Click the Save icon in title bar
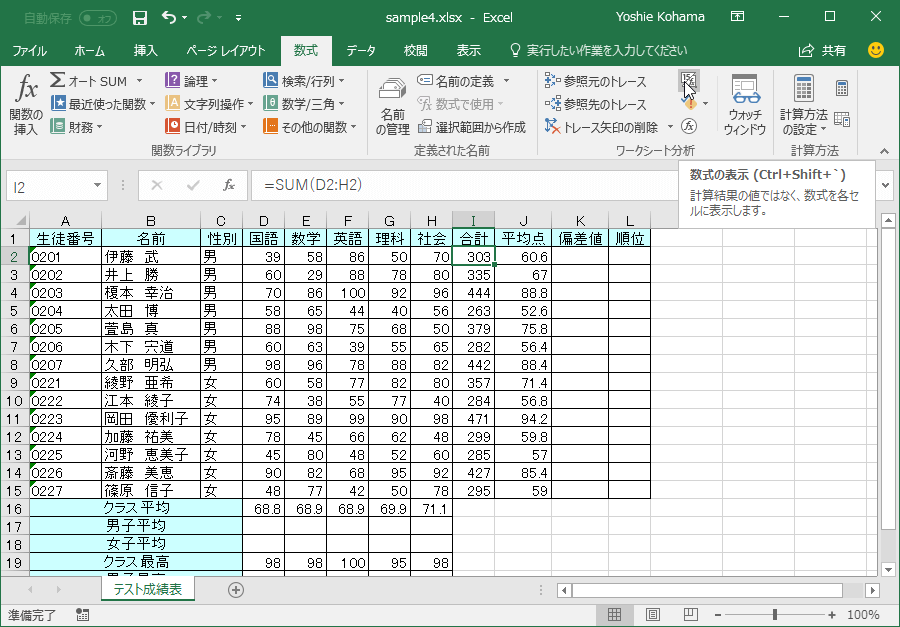Image resolution: width=900 pixels, height=627 pixels. 139,18
